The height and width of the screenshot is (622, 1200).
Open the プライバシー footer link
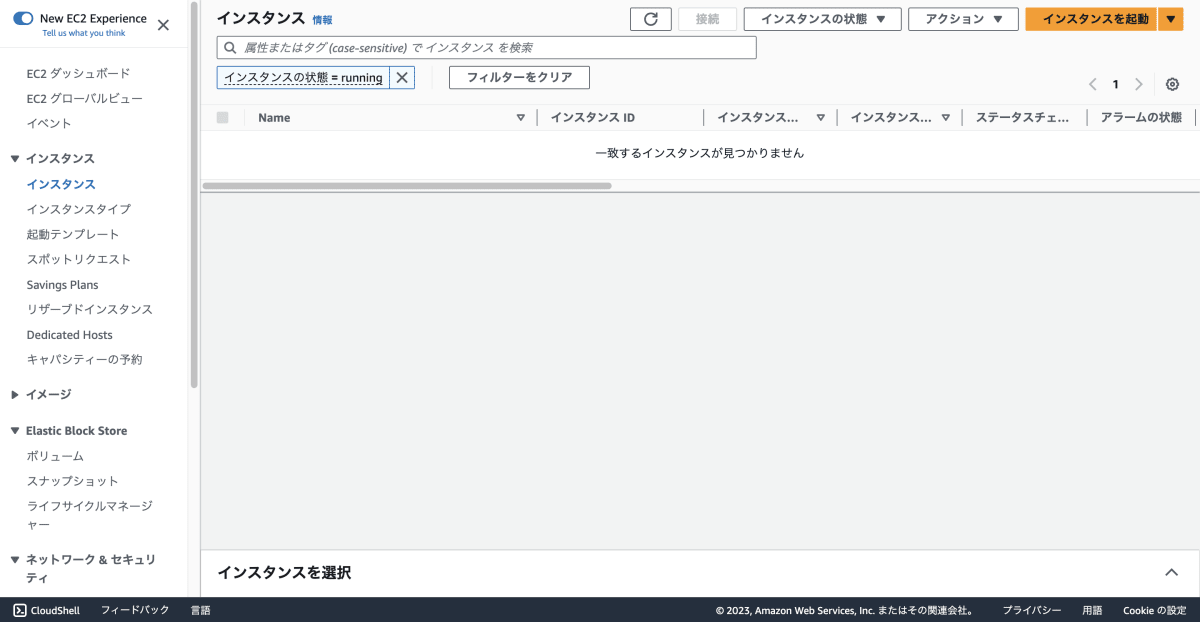(x=1032, y=610)
